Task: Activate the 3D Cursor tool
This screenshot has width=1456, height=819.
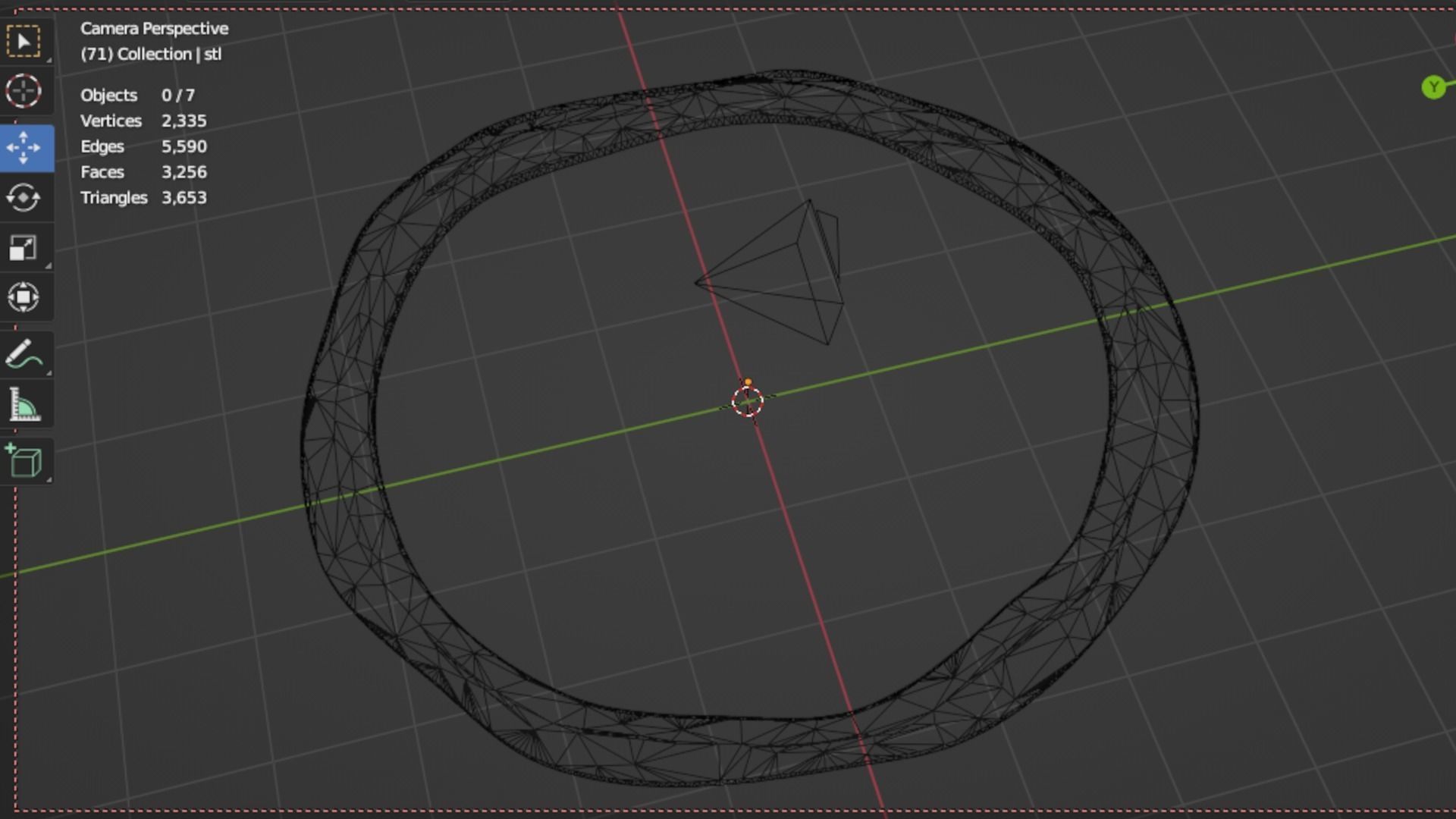Action: [x=24, y=91]
